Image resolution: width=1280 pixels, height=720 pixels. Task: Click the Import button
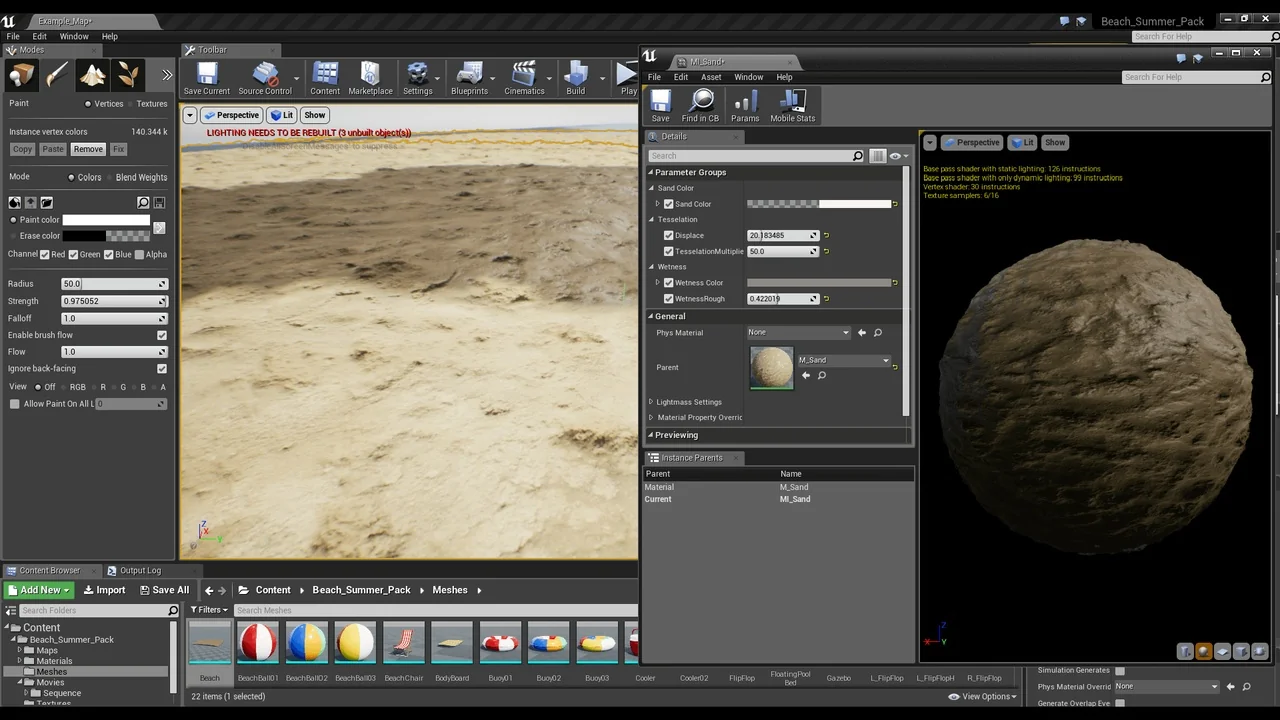(104, 590)
